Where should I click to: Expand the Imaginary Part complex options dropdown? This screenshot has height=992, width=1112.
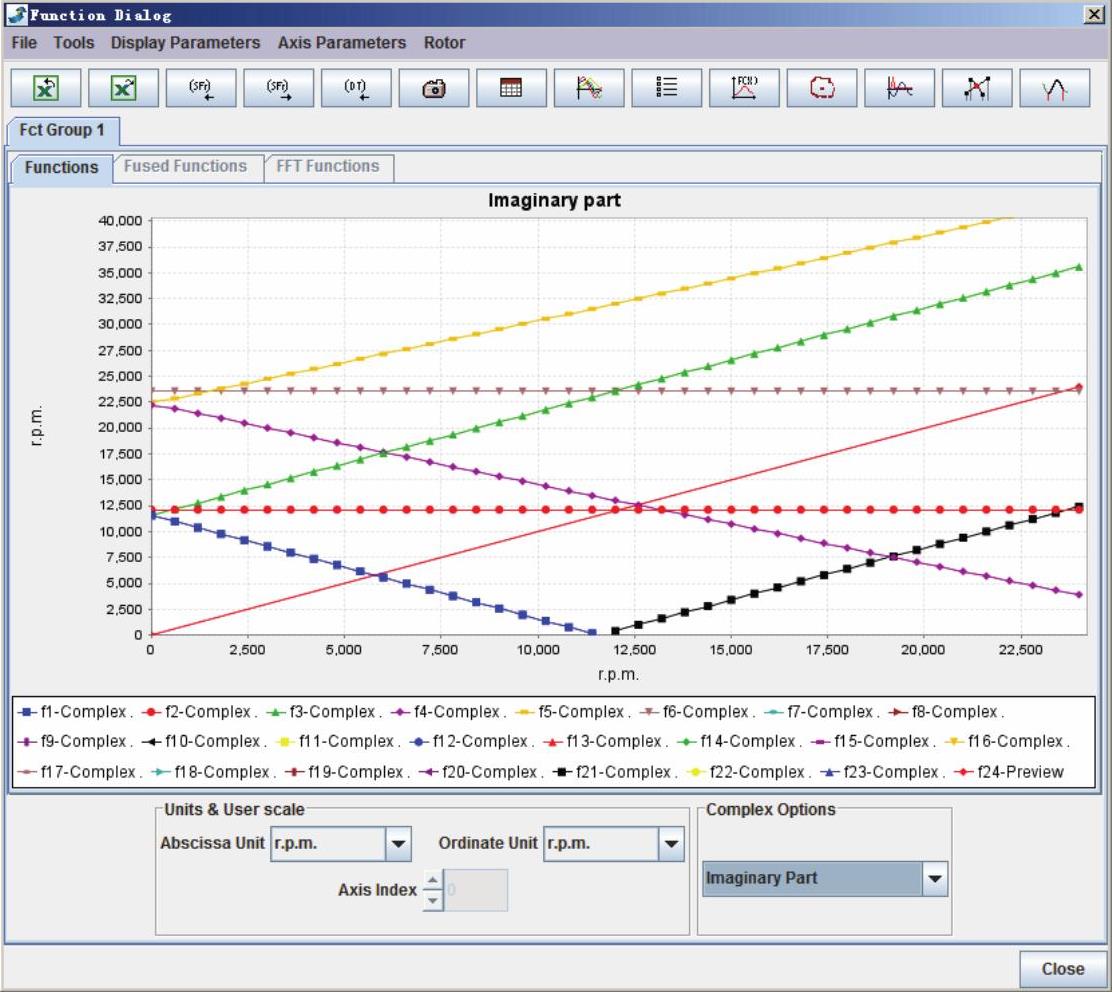point(934,879)
